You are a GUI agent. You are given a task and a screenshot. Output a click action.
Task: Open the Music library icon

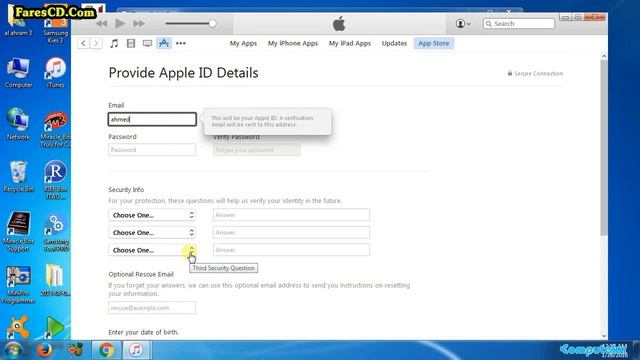coord(114,43)
